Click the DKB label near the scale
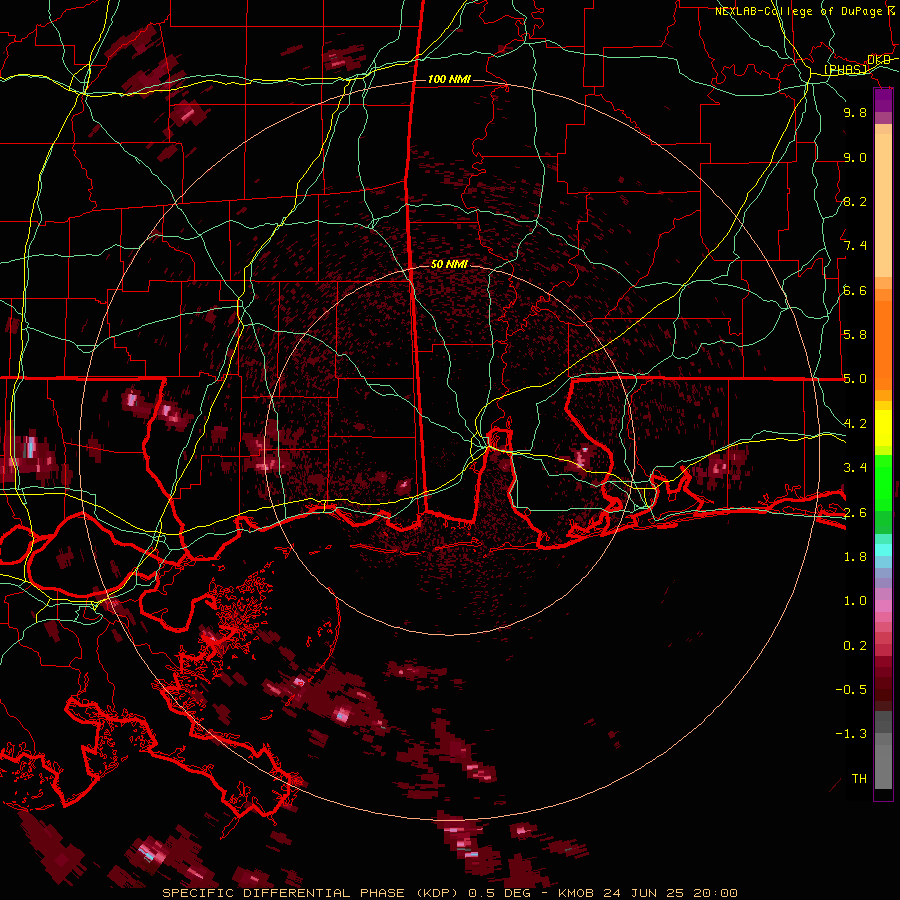 coord(879,59)
